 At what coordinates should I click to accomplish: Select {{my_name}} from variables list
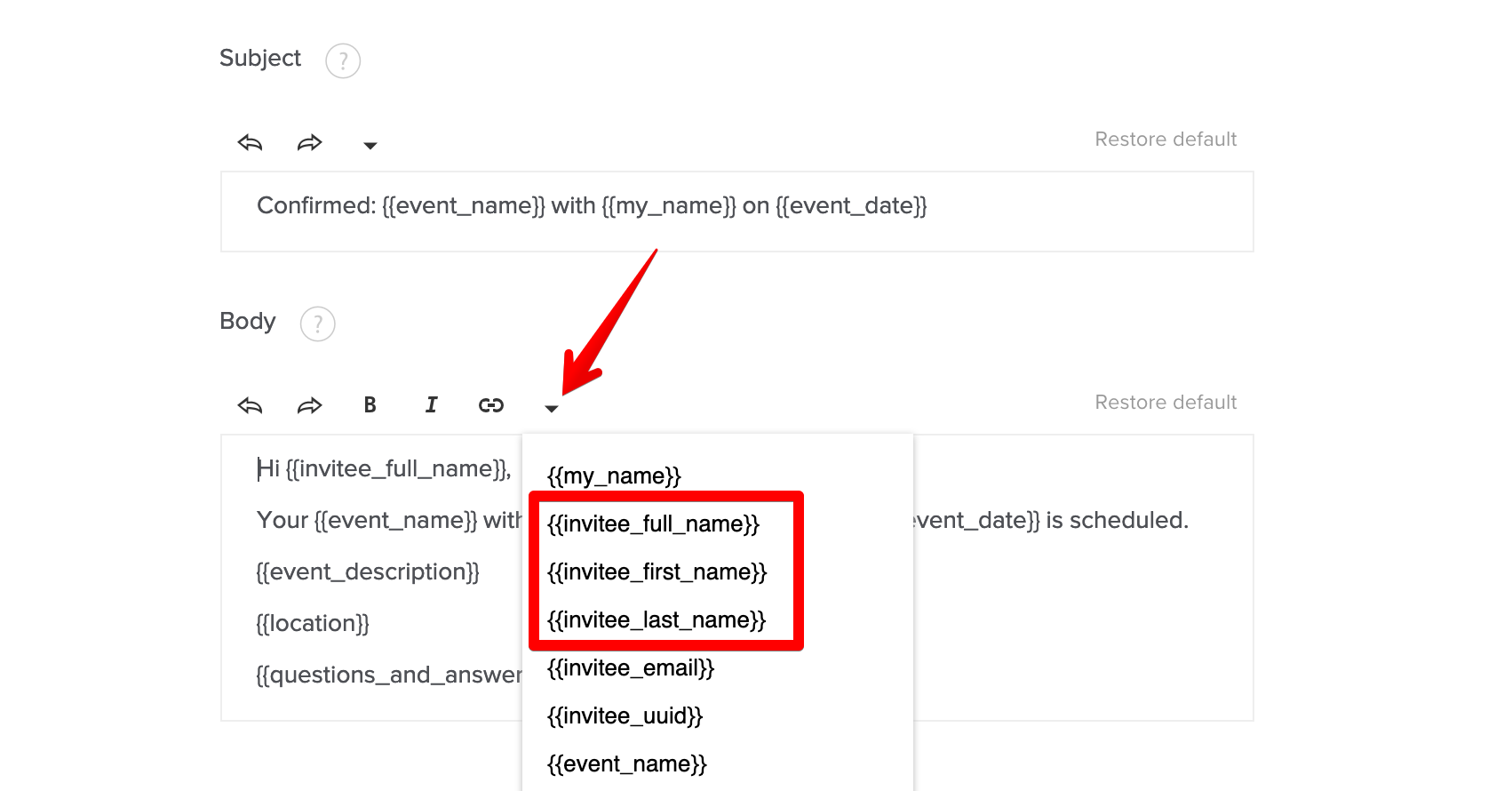pyautogui.click(x=614, y=476)
